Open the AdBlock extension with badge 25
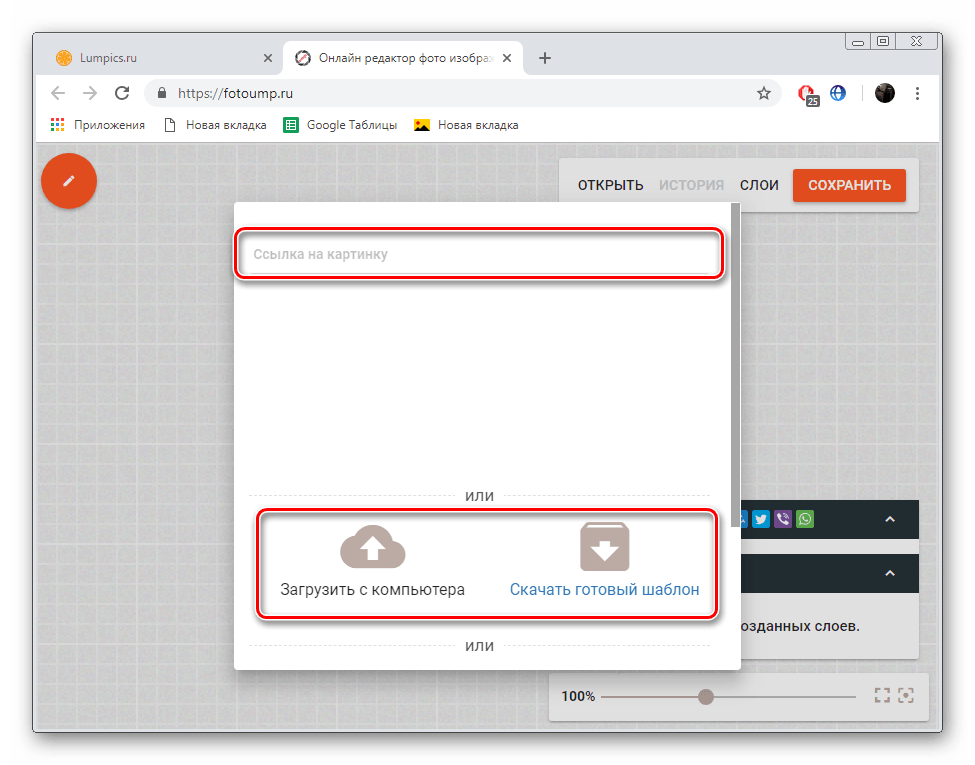This screenshot has height=765, width=975. point(806,93)
